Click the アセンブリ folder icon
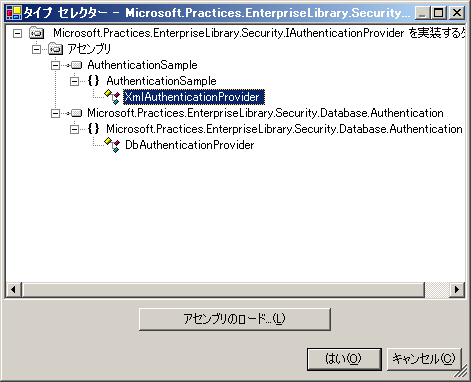The width and height of the screenshot is (471, 382). coord(55,49)
